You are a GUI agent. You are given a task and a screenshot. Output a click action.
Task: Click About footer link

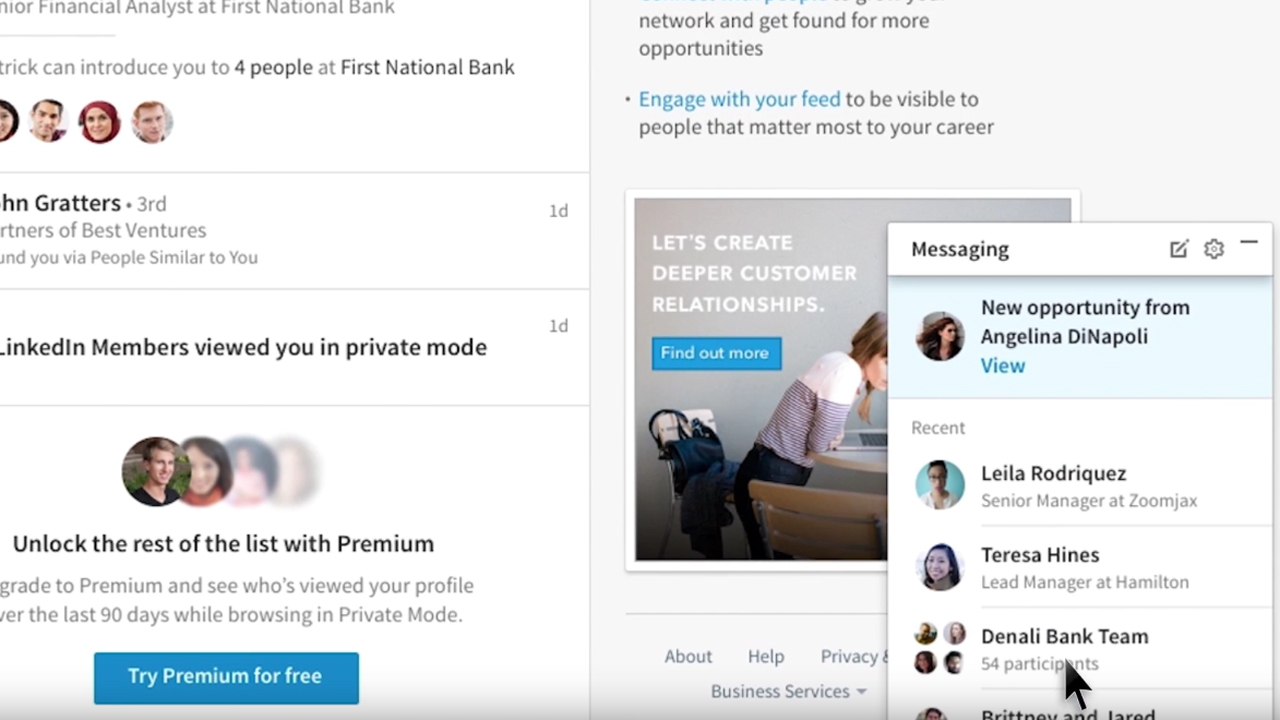[x=688, y=656]
